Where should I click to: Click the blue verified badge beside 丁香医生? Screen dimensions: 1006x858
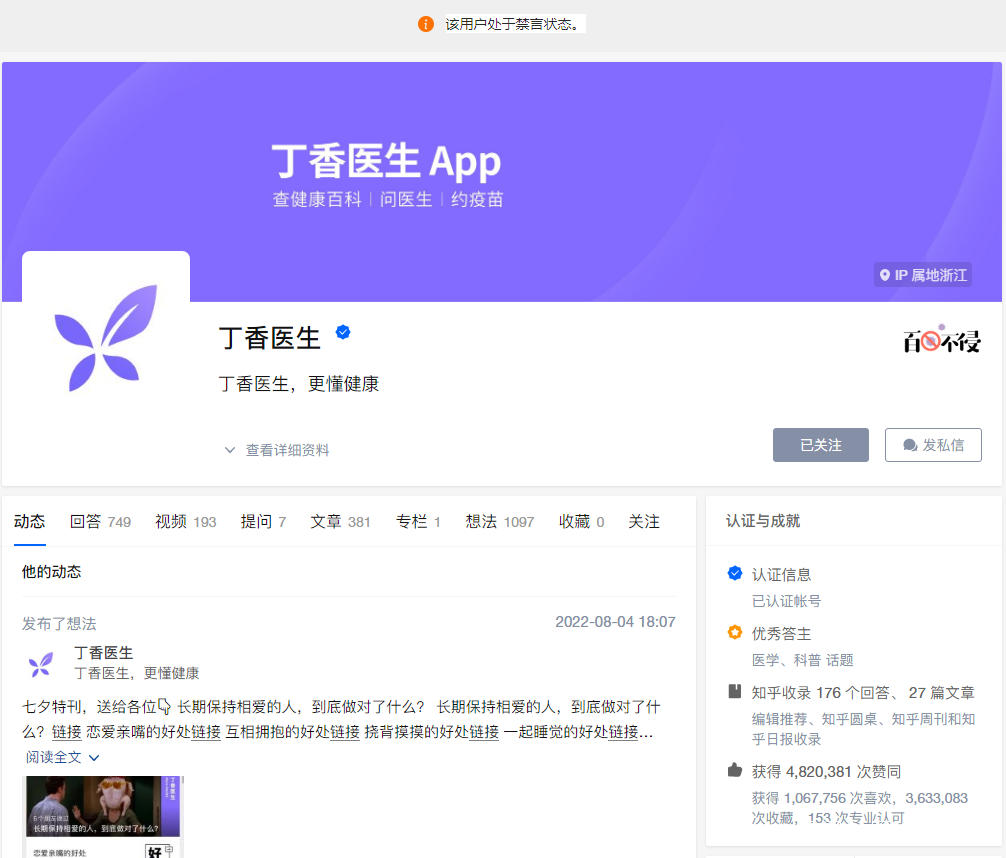pyautogui.click(x=343, y=332)
